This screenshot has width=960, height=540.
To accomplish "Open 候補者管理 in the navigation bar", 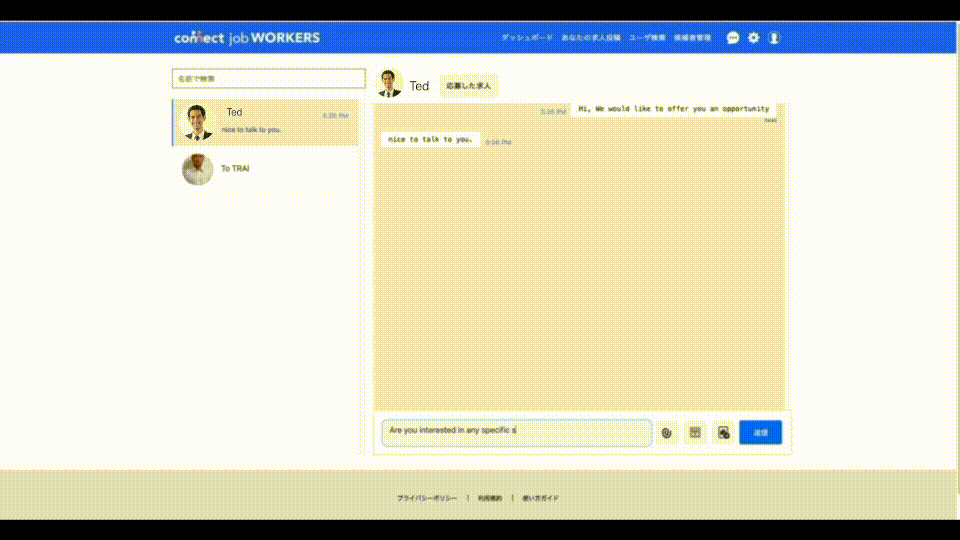I will point(692,38).
